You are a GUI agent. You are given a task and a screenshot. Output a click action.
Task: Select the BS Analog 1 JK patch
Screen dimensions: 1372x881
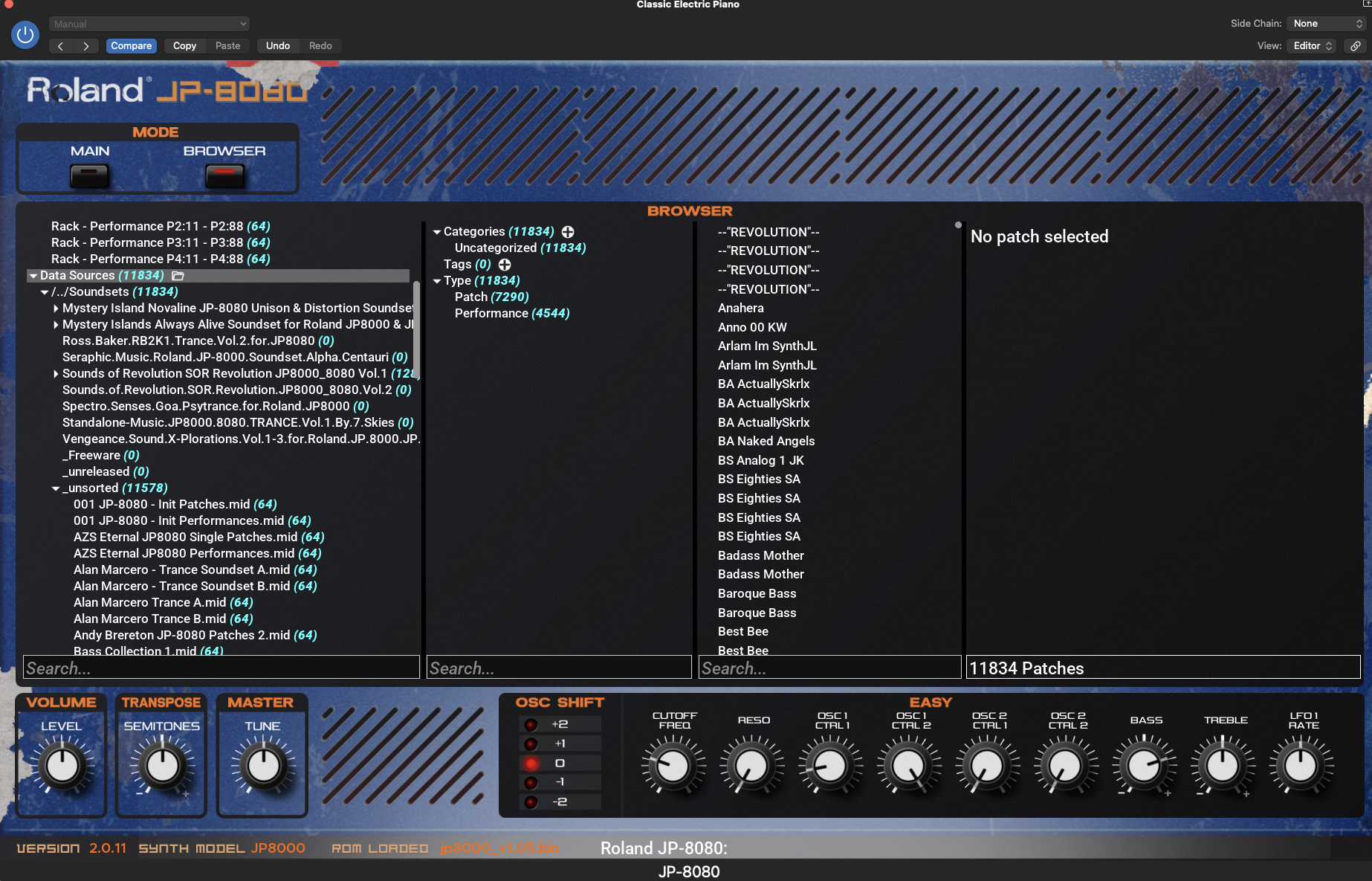coord(760,461)
